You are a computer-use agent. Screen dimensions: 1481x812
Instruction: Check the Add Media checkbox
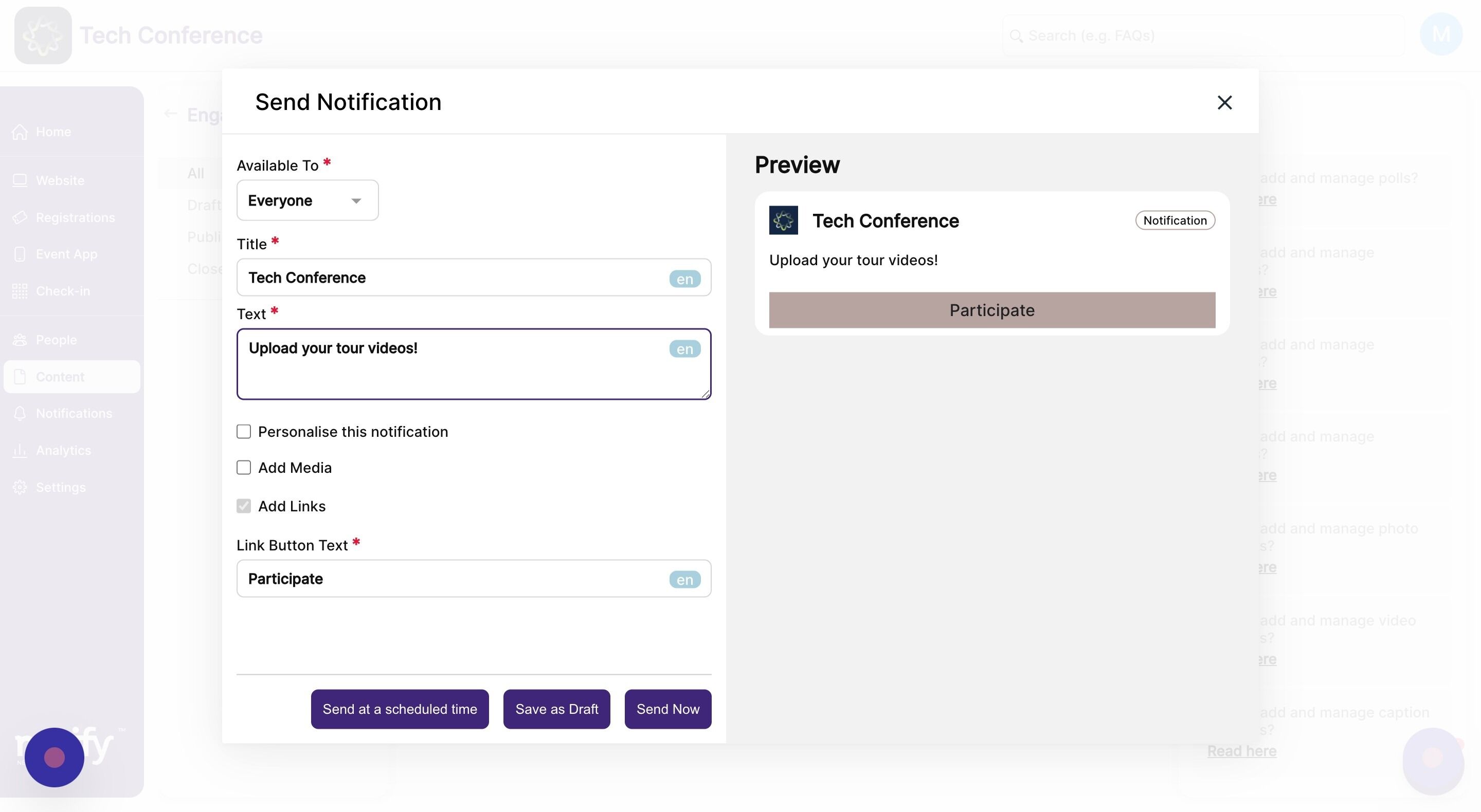pos(244,468)
